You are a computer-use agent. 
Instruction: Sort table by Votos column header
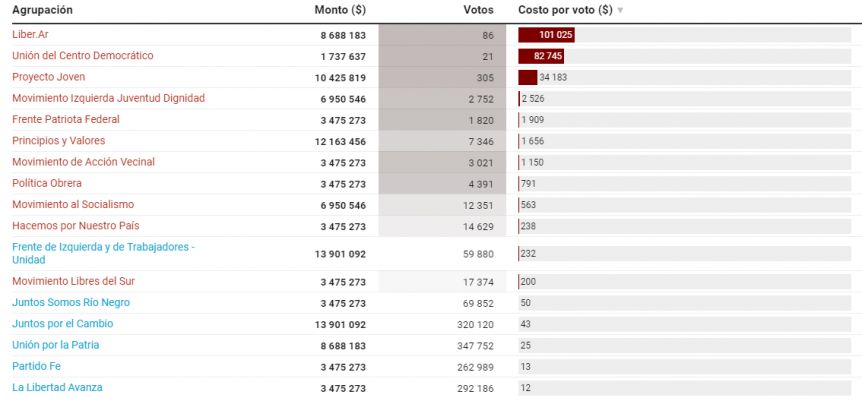[478, 10]
